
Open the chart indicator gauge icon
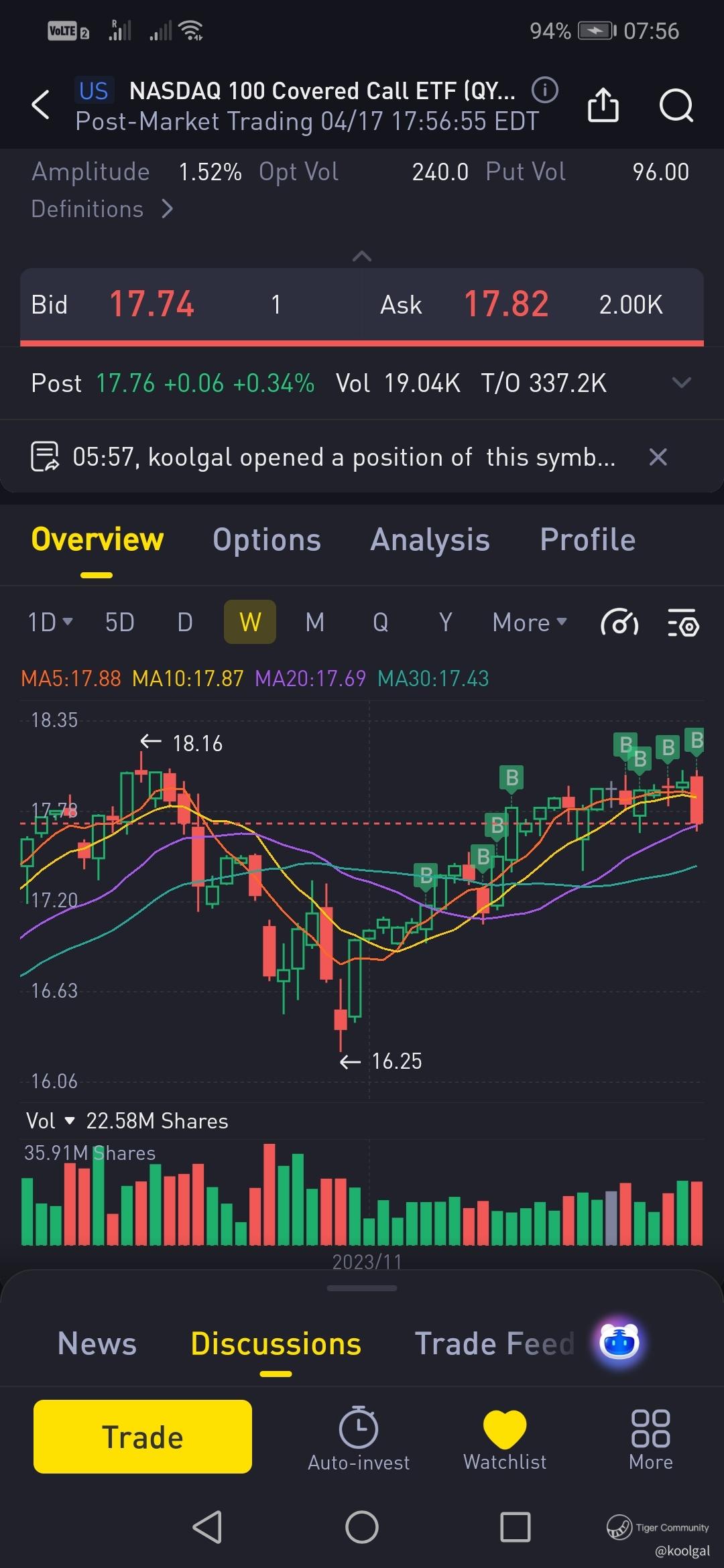pos(619,623)
